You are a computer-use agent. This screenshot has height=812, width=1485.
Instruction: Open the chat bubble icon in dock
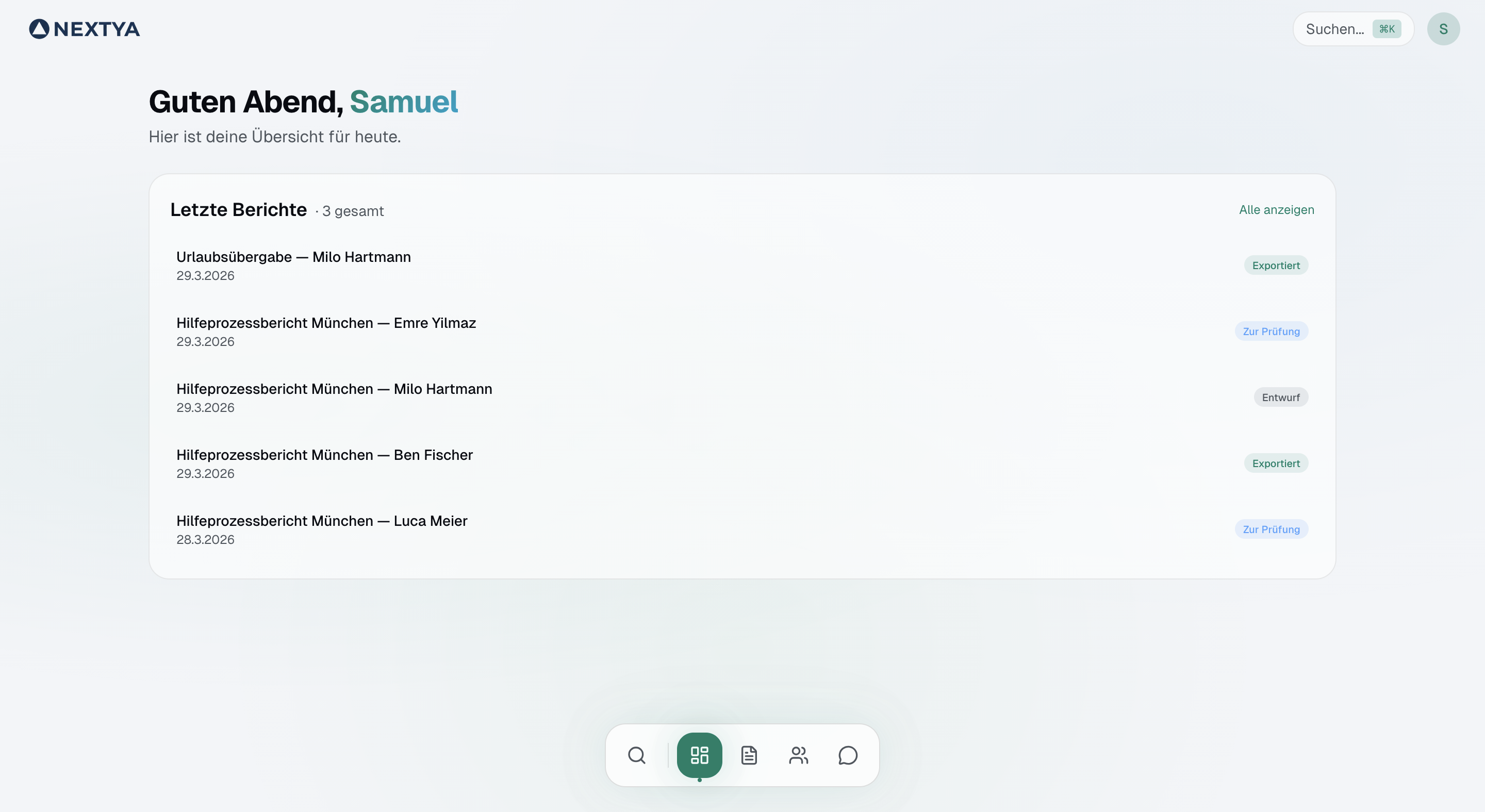[848, 755]
